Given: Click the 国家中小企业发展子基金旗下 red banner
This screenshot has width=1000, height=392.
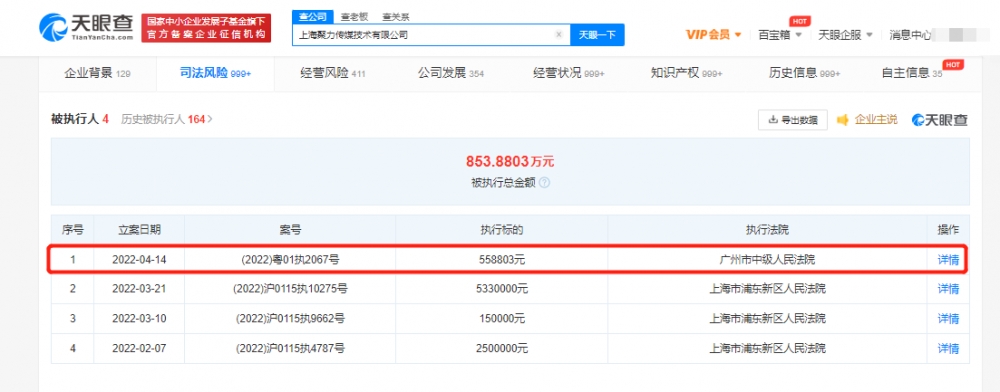Looking at the screenshot, I should pyautogui.click(x=205, y=28).
